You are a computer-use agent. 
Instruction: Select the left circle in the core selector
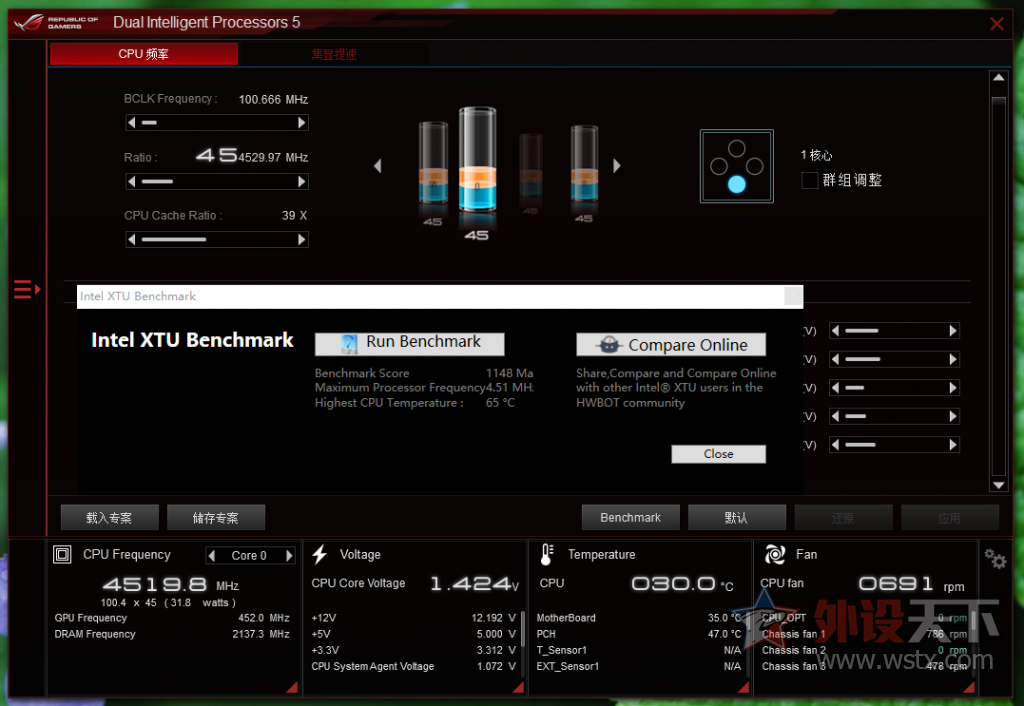(719, 166)
